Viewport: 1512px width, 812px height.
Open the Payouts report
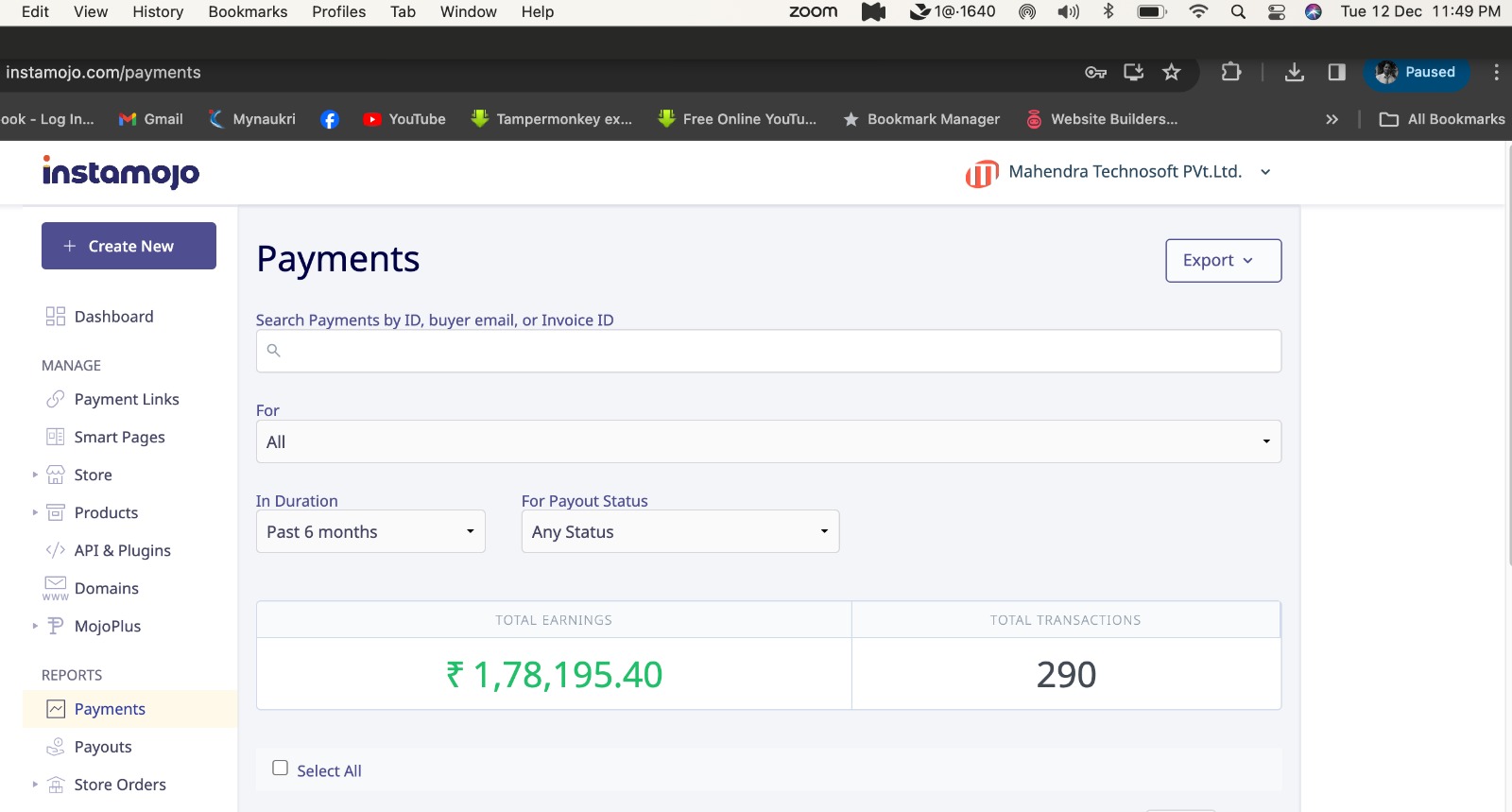(x=102, y=747)
